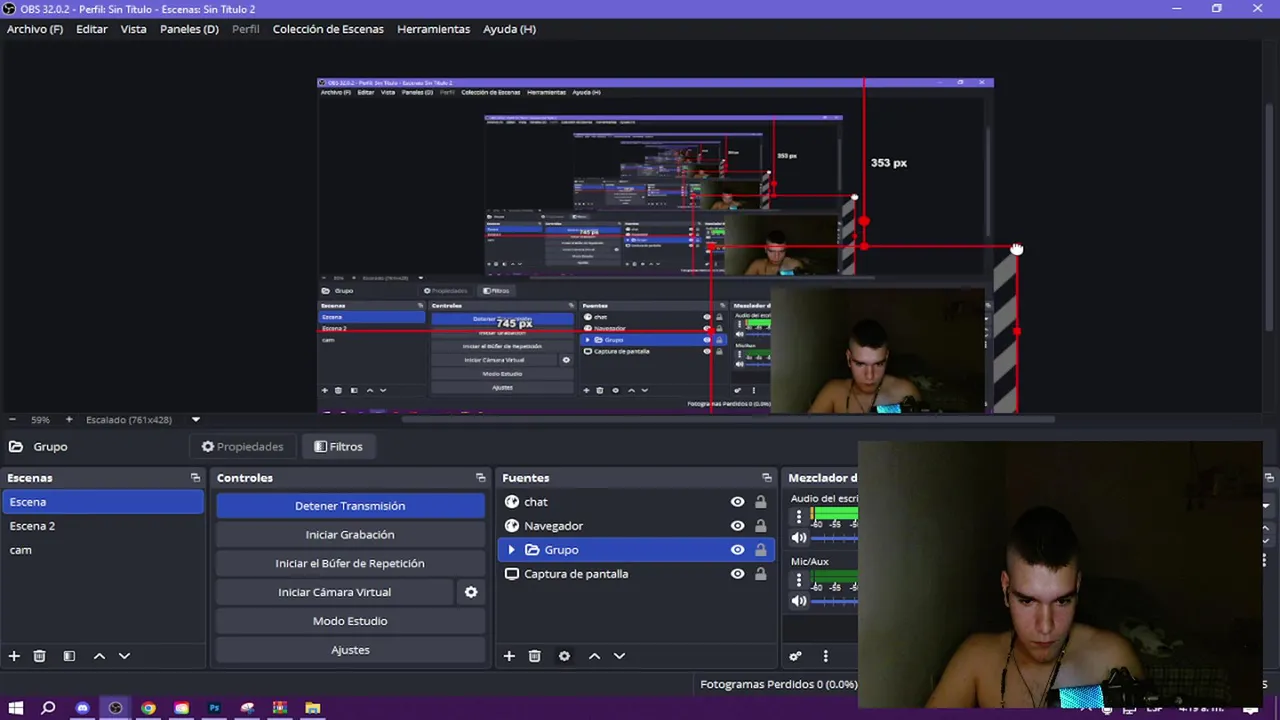This screenshot has height=720, width=1280.
Task: Open Ajustes settings
Action: 350,650
